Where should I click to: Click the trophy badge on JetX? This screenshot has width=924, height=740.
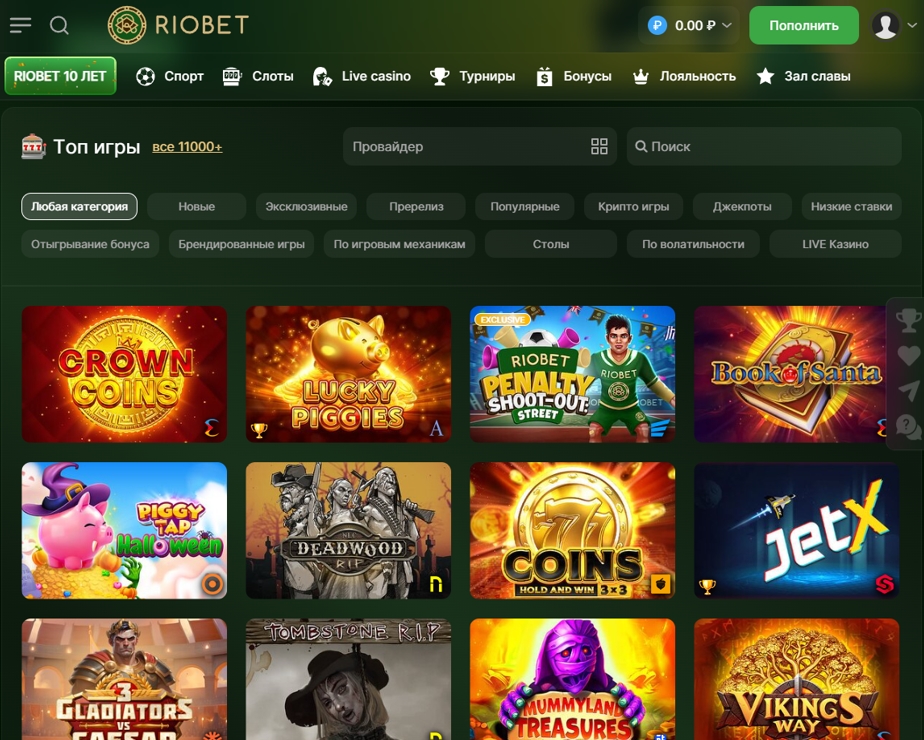point(707,586)
